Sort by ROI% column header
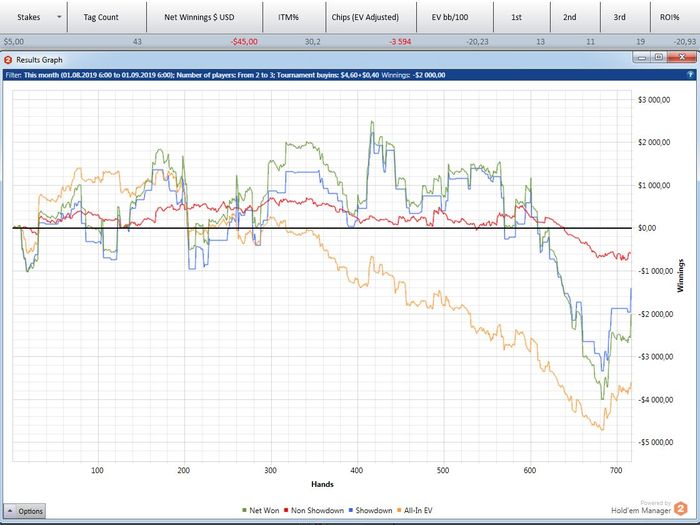 coord(669,17)
